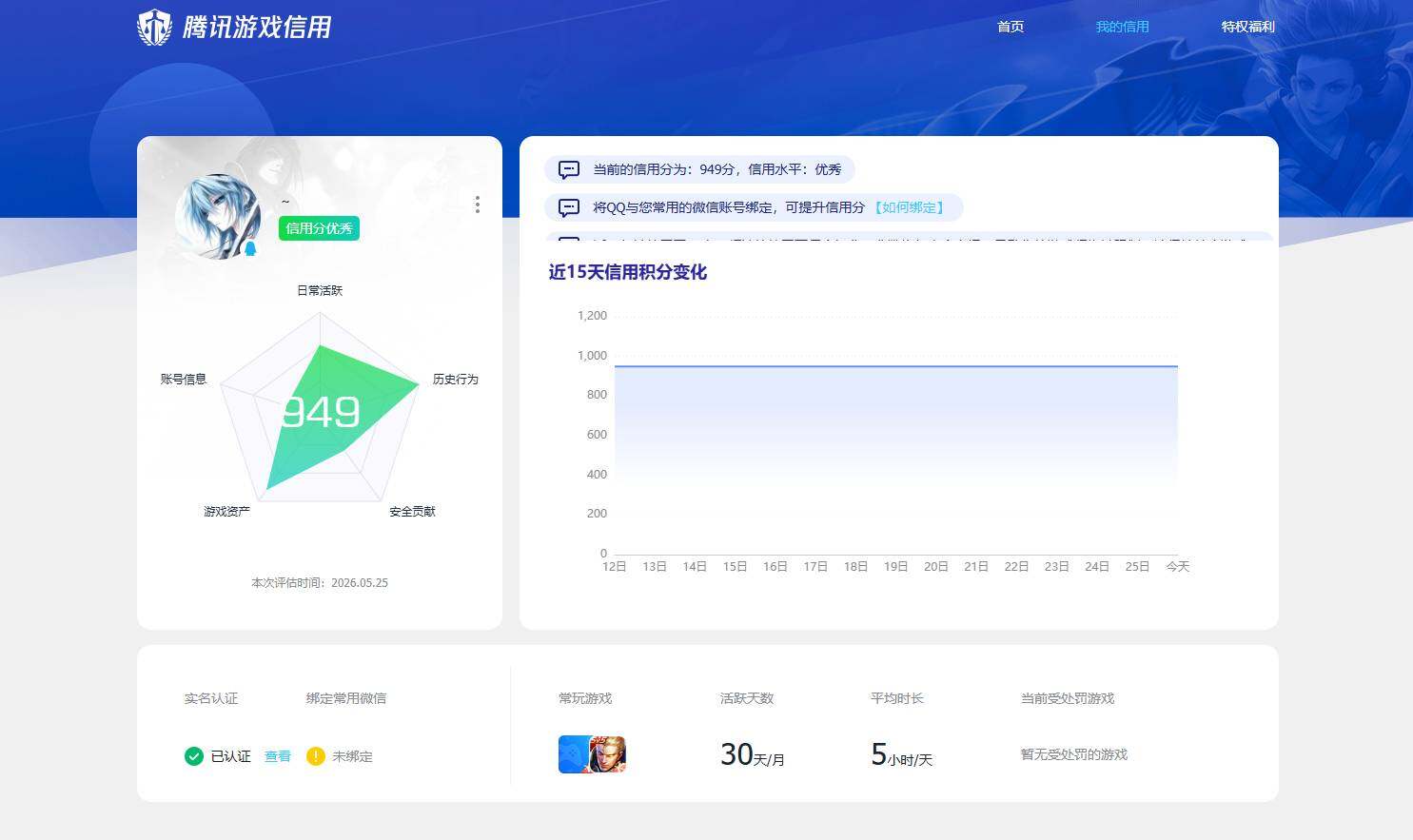Click the blue credit line in chart
Image resolution: width=1413 pixels, height=840 pixels.
coord(896,366)
